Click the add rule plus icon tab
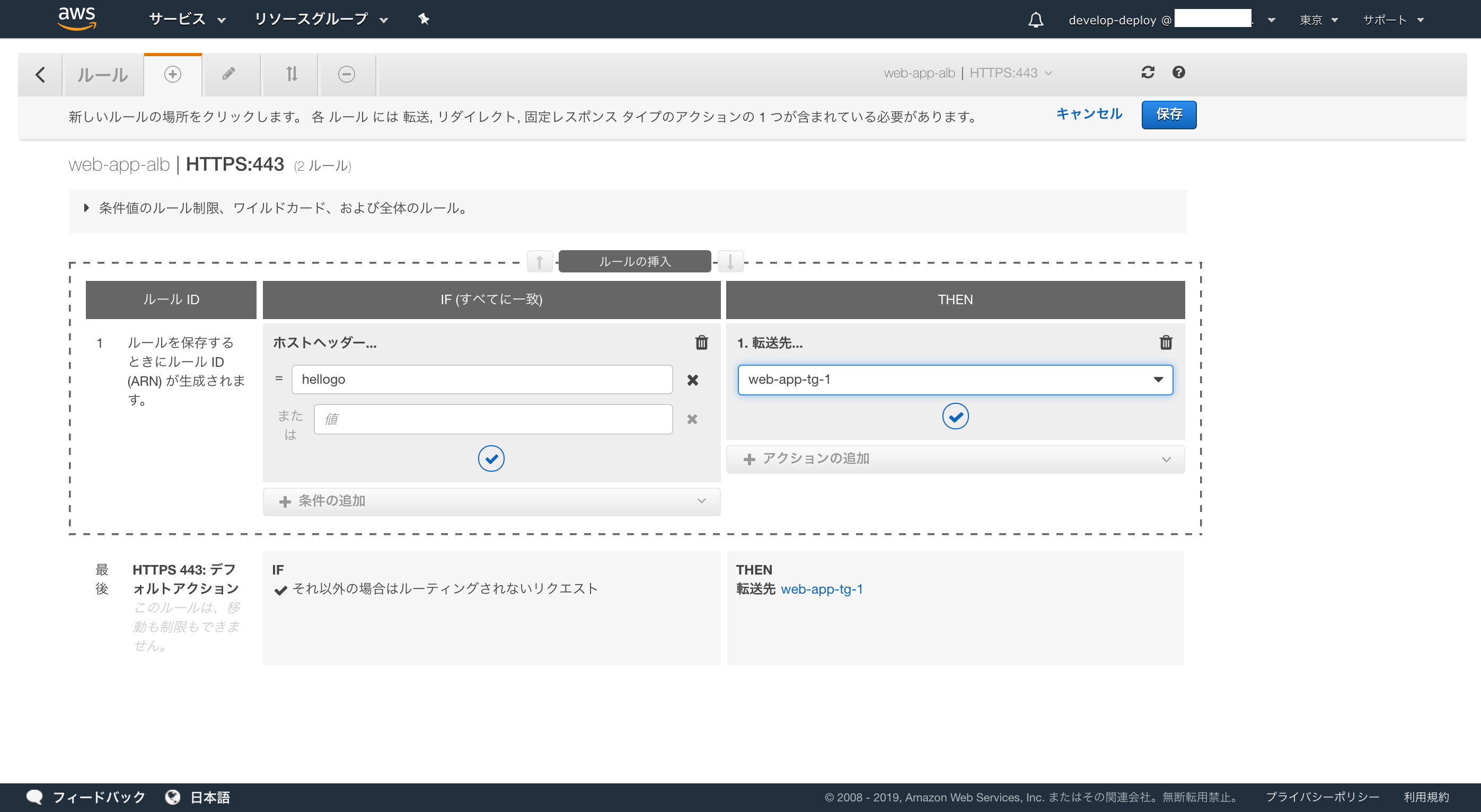 tap(172, 74)
